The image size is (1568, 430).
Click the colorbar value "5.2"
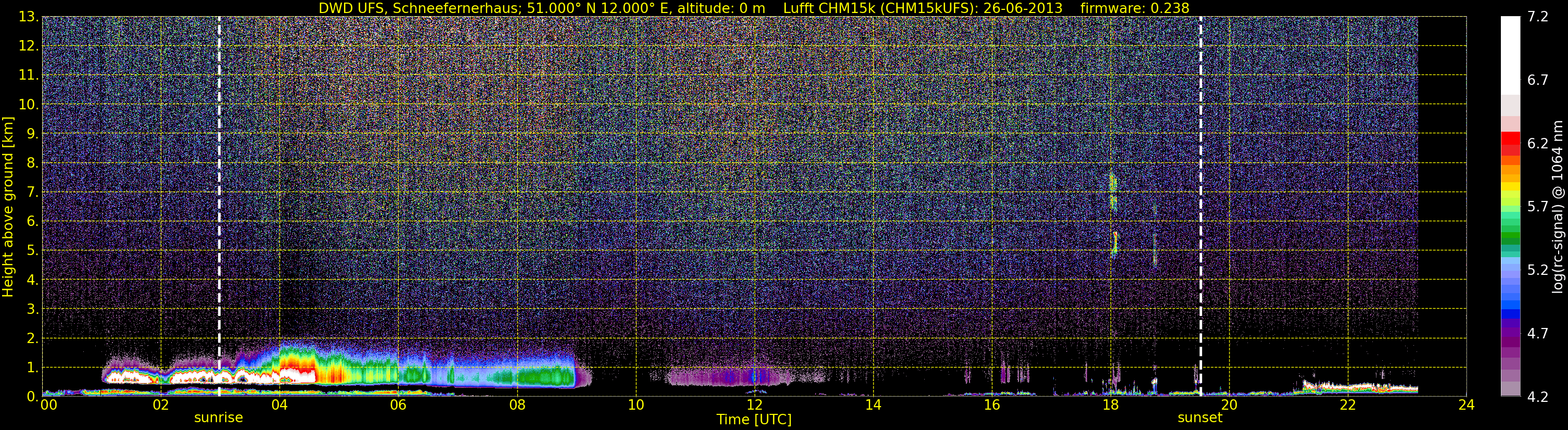(x=1538, y=270)
